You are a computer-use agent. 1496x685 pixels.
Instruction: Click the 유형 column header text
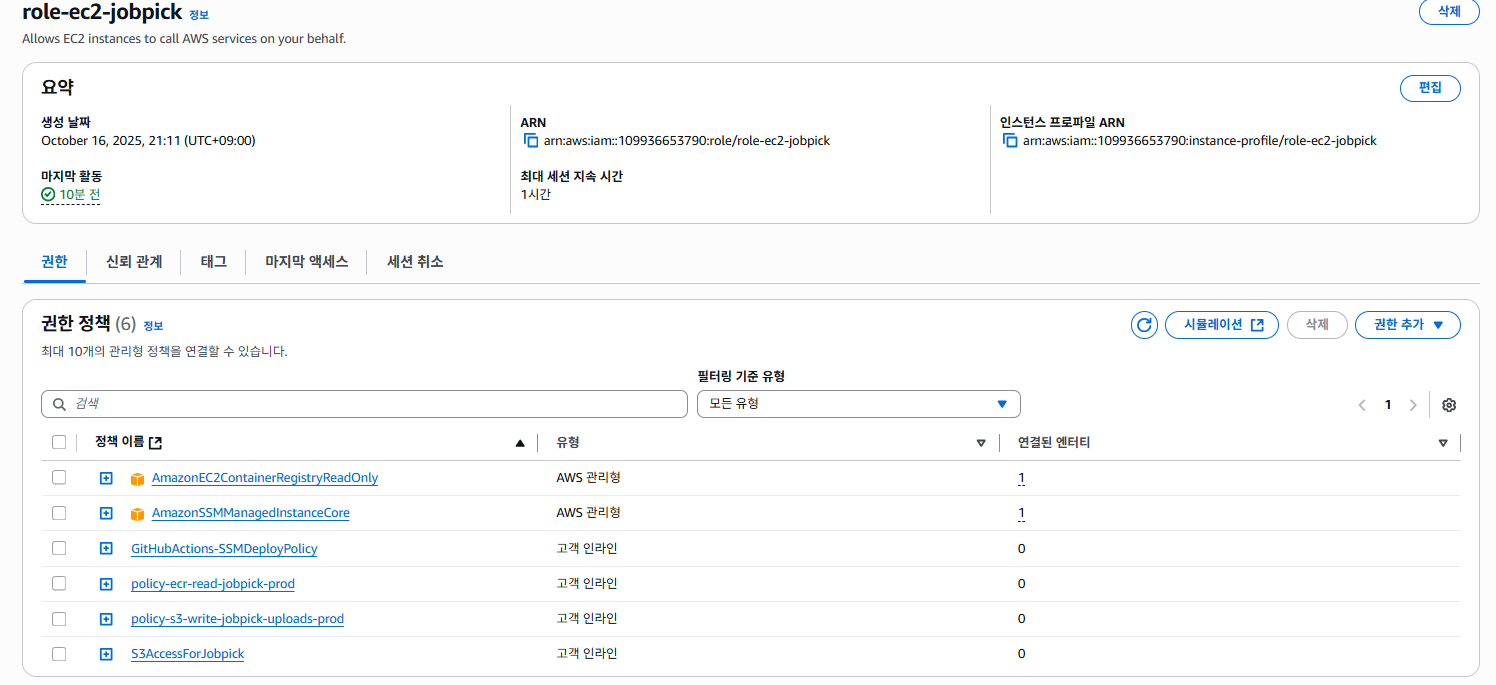pos(568,442)
